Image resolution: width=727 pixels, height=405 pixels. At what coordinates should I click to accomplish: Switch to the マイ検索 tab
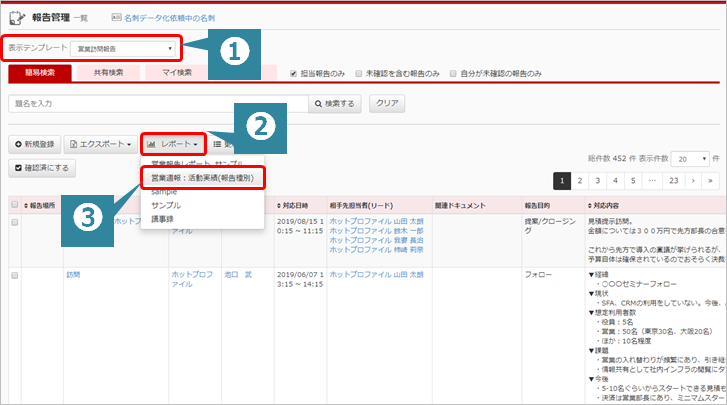(177, 73)
